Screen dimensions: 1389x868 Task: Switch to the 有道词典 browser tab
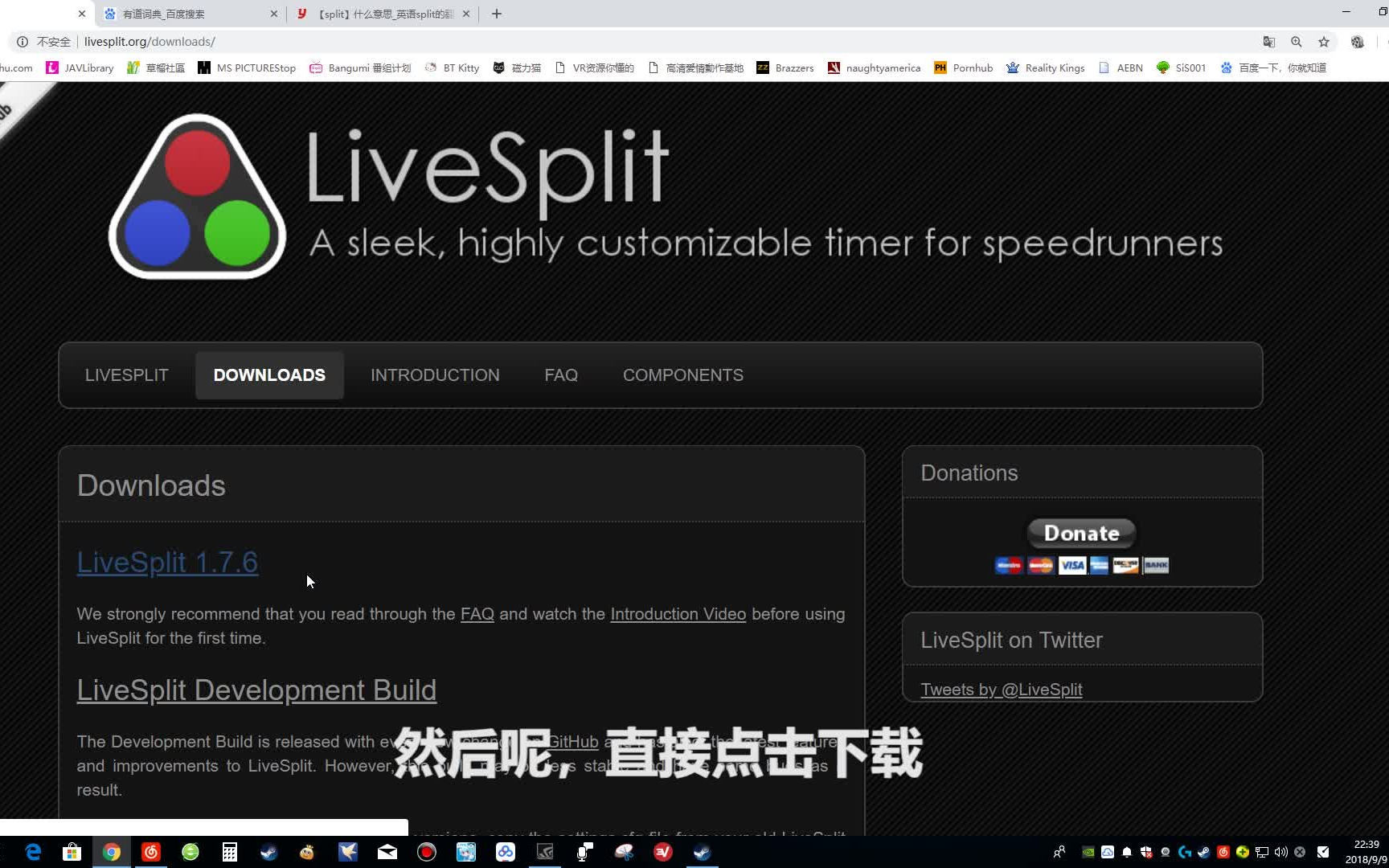165,14
